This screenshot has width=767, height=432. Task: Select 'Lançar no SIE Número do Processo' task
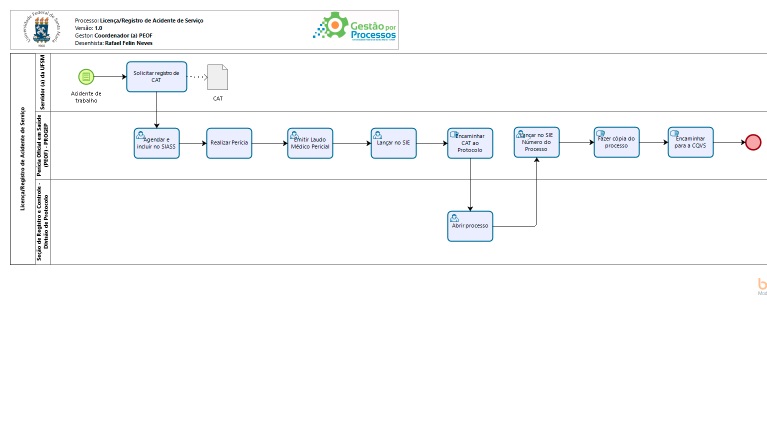coord(536,142)
